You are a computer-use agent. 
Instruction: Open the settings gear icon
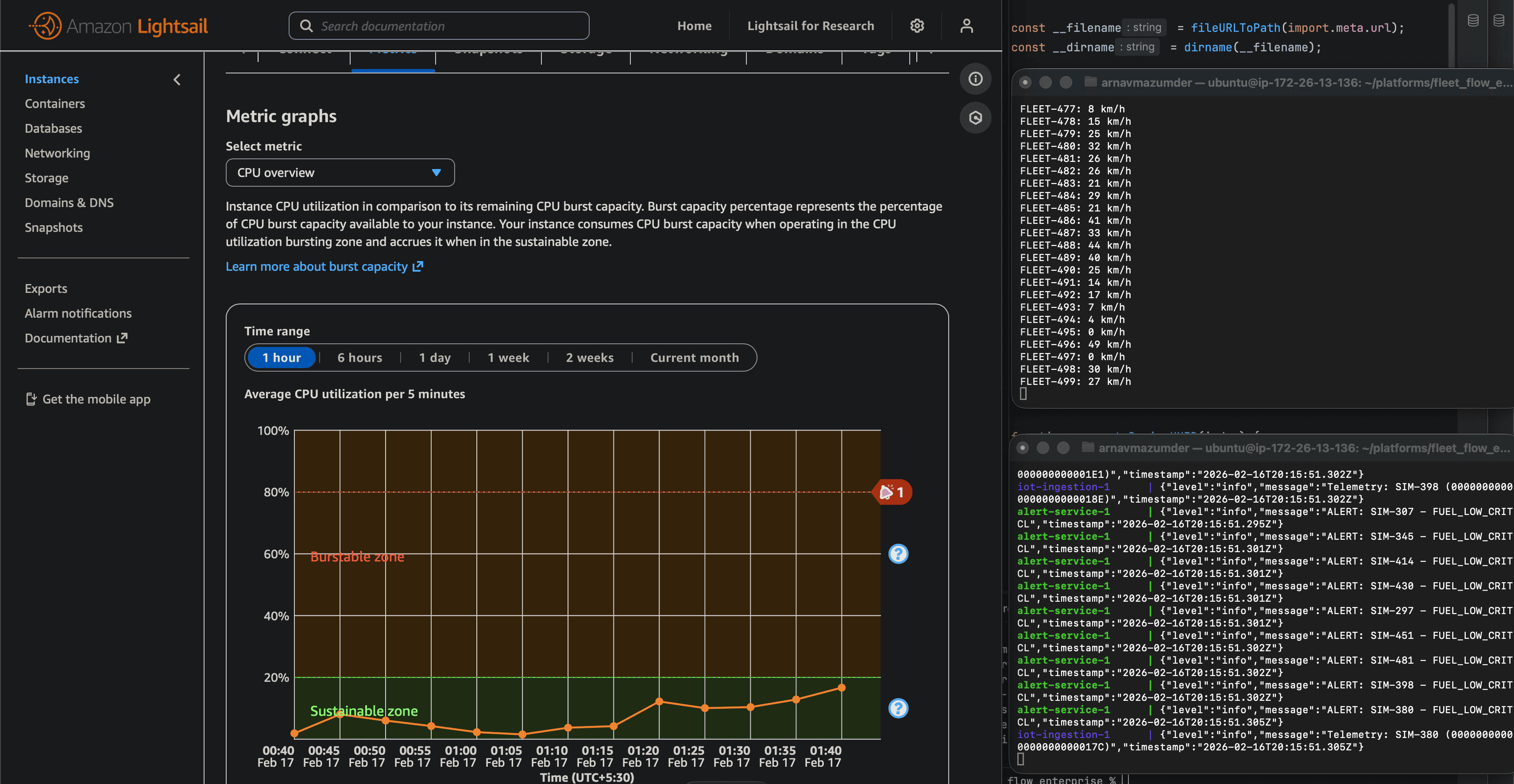coord(916,26)
